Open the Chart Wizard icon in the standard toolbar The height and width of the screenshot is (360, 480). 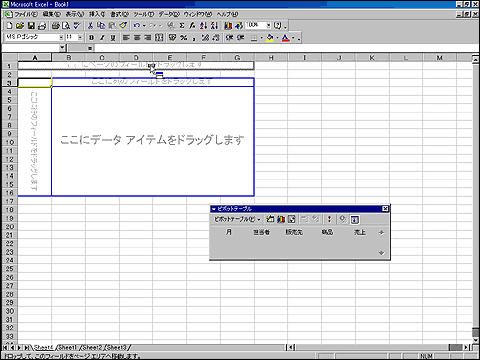228,26
